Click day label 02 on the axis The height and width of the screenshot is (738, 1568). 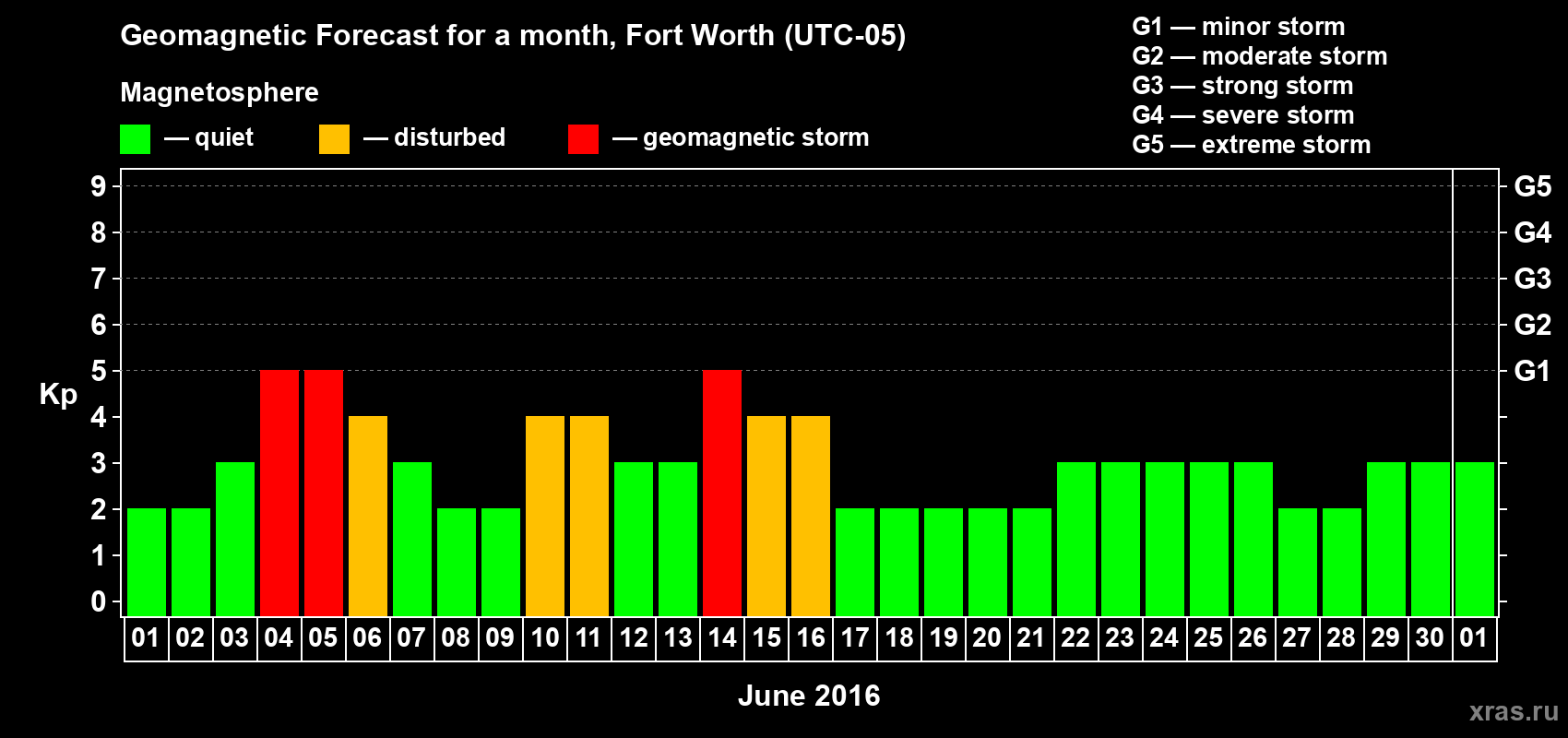[190, 637]
